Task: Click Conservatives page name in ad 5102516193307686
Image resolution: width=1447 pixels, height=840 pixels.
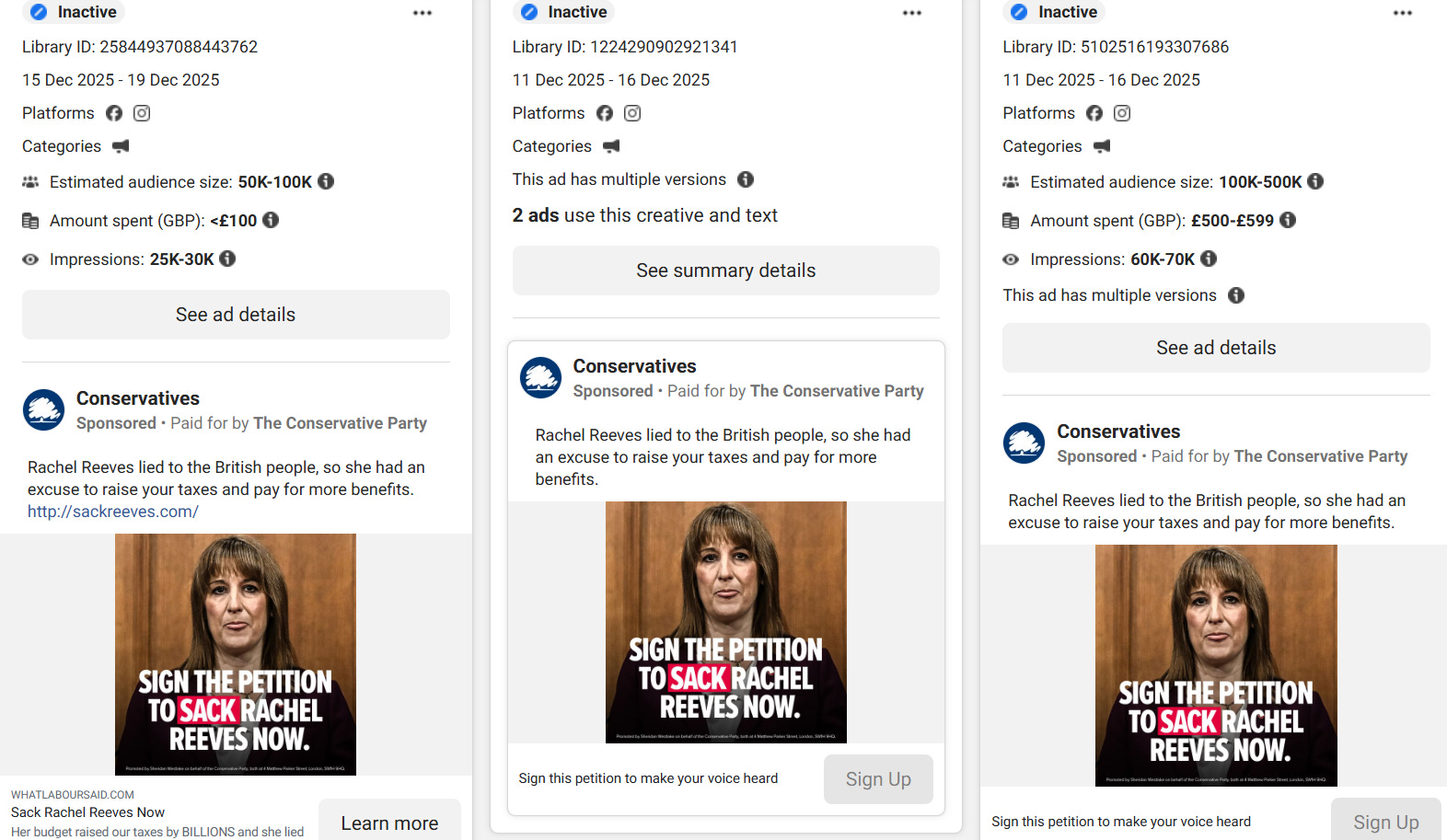Action: [x=1118, y=432]
